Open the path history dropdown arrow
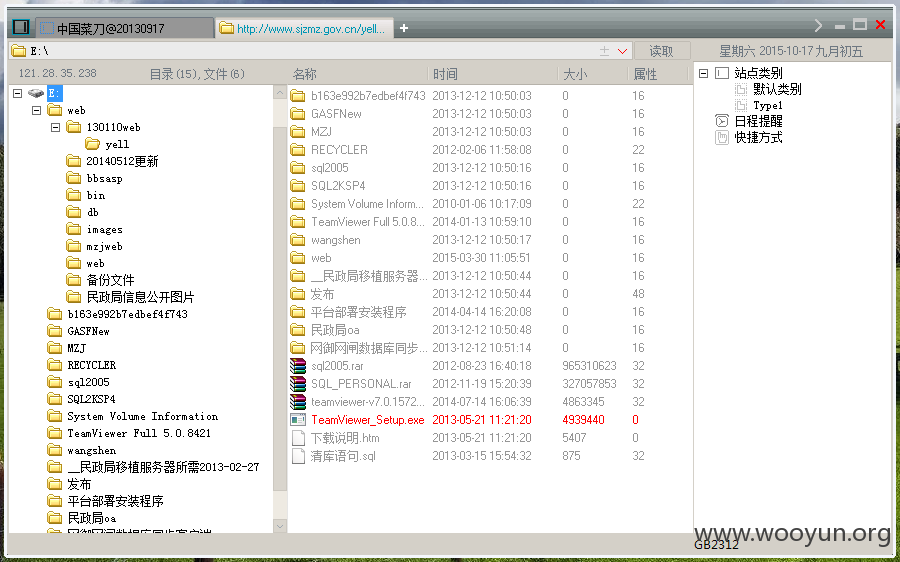Image resolution: width=900 pixels, height=562 pixels. click(x=622, y=51)
